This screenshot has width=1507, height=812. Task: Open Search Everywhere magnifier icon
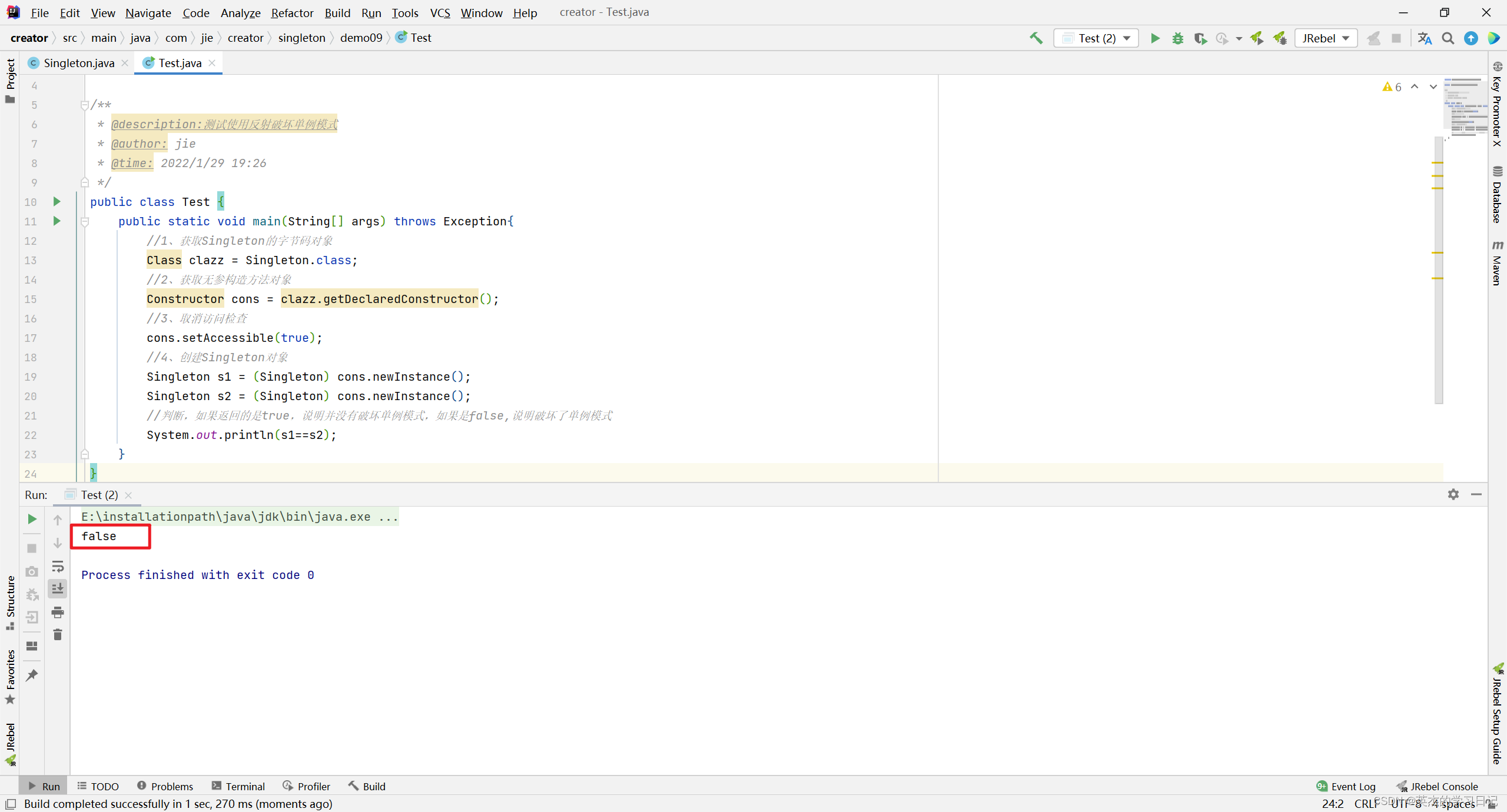[1448, 38]
